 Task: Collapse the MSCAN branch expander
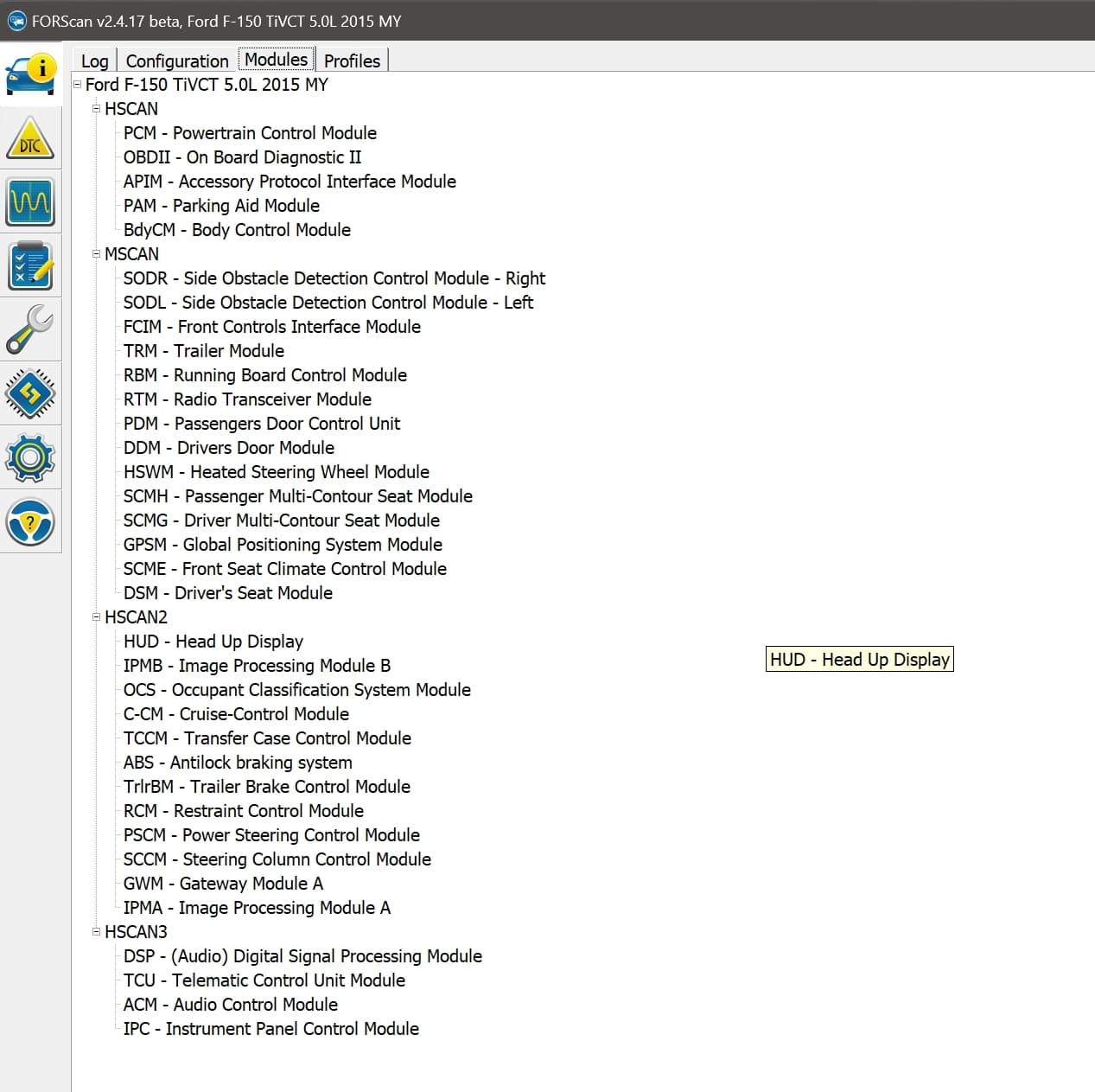coord(97,254)
